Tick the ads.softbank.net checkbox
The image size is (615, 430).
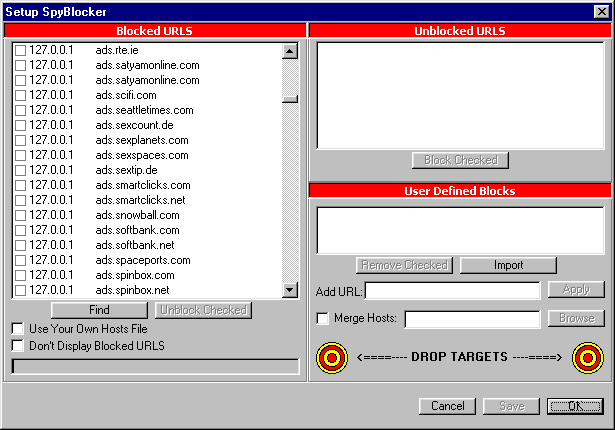click(x=20, y=245)
